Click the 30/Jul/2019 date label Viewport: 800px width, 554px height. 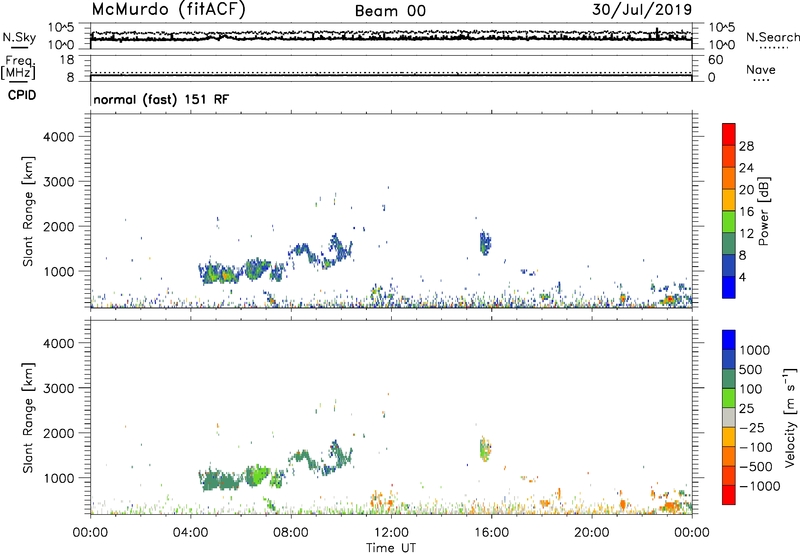click(642, 10)
